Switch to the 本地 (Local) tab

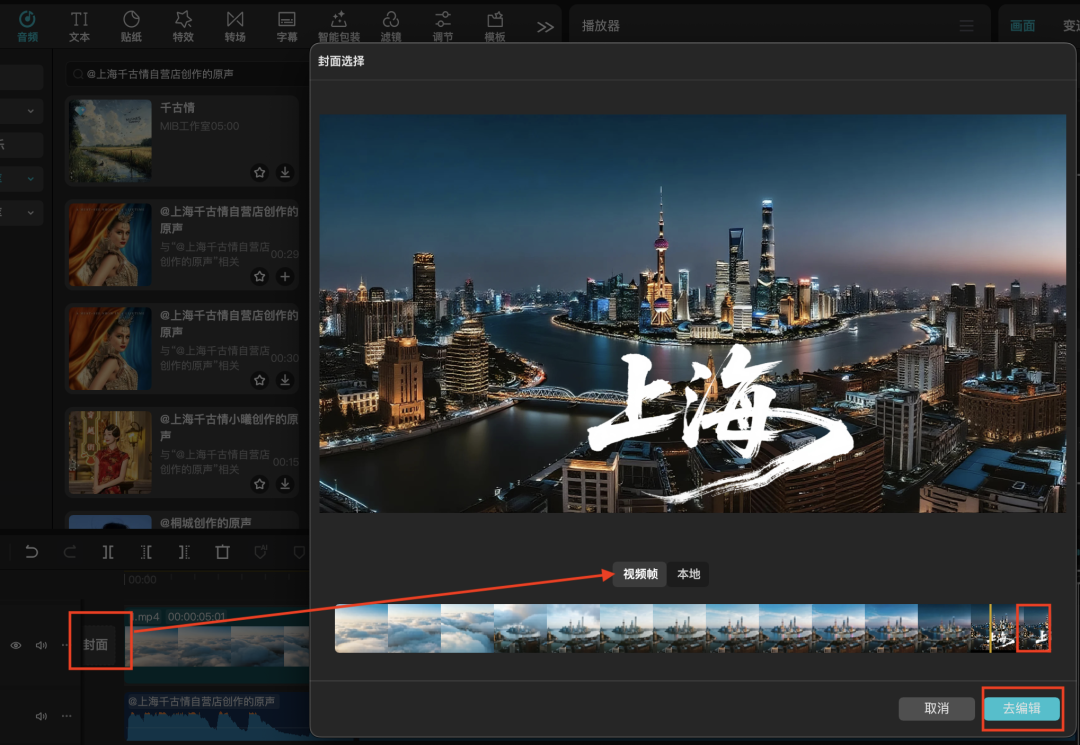[689, 574]
